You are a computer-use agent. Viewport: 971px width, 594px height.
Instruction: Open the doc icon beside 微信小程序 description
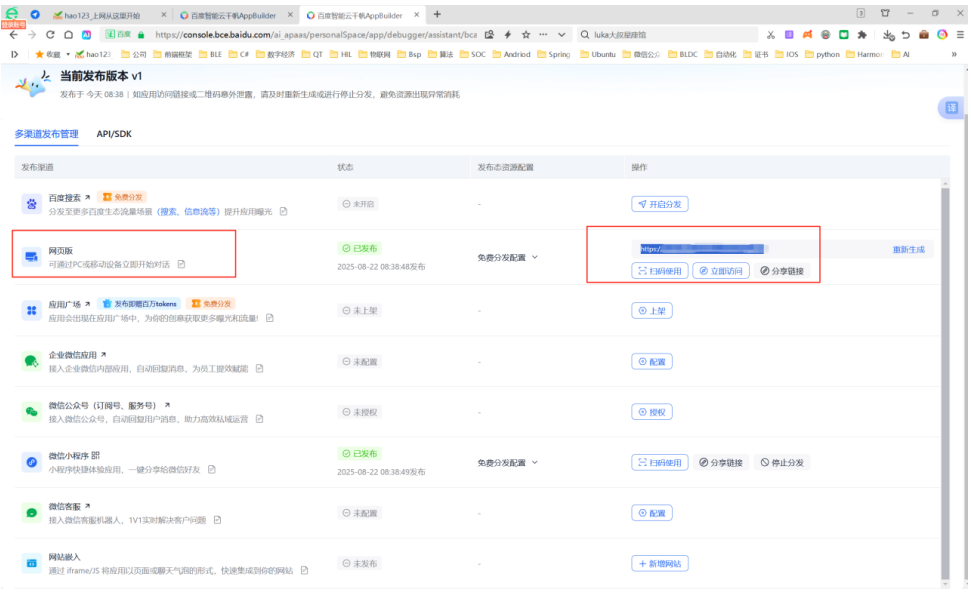(x=212, y=470)
